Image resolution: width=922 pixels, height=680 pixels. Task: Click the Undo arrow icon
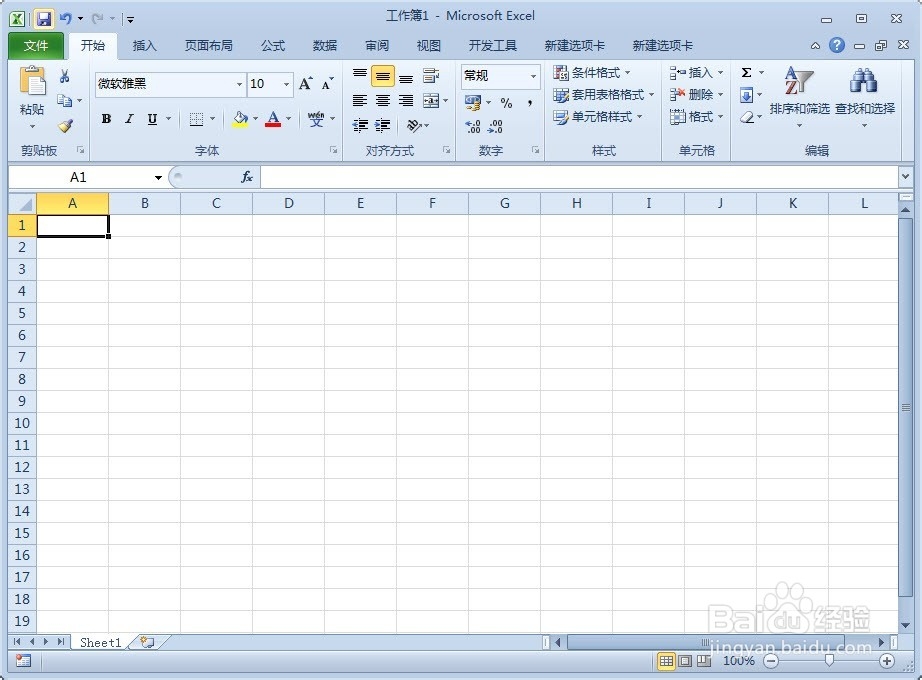click(x=66, y=19)
